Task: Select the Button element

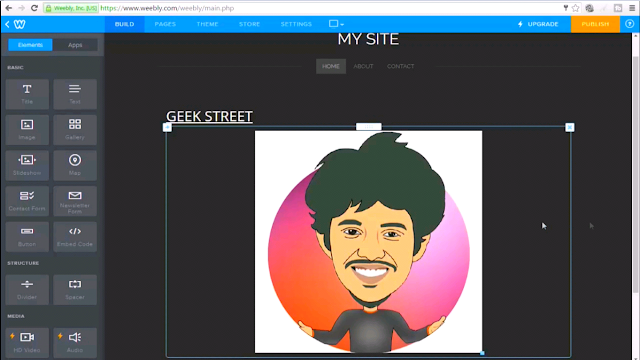Action: (x=27, y=237)
